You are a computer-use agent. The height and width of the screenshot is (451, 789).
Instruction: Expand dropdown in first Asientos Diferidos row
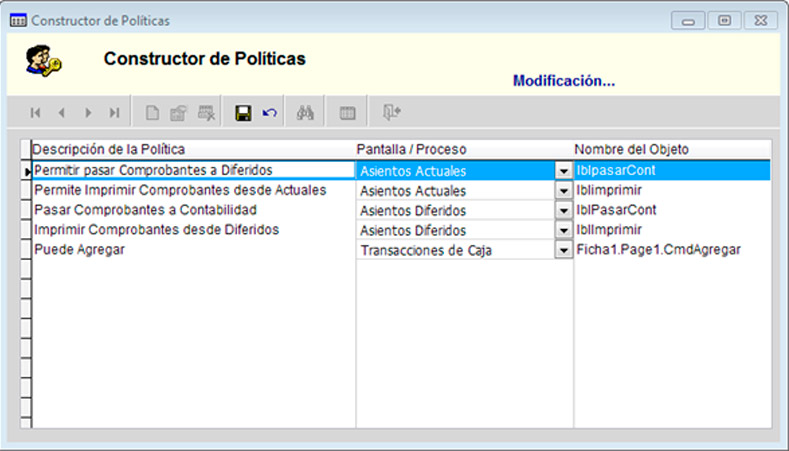pyautogui.click(x=563, y=211)
